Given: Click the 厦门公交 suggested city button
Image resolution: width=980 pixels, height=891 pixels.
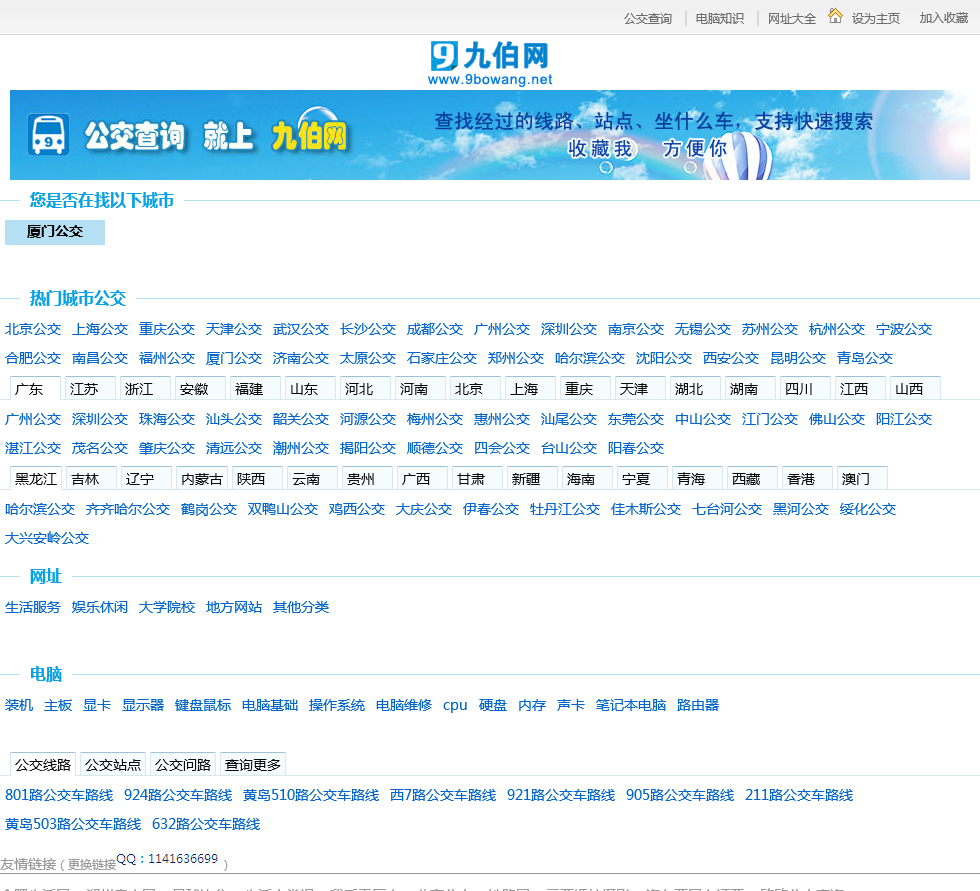Looking at the screenshot, I should [x=55, y=232].
